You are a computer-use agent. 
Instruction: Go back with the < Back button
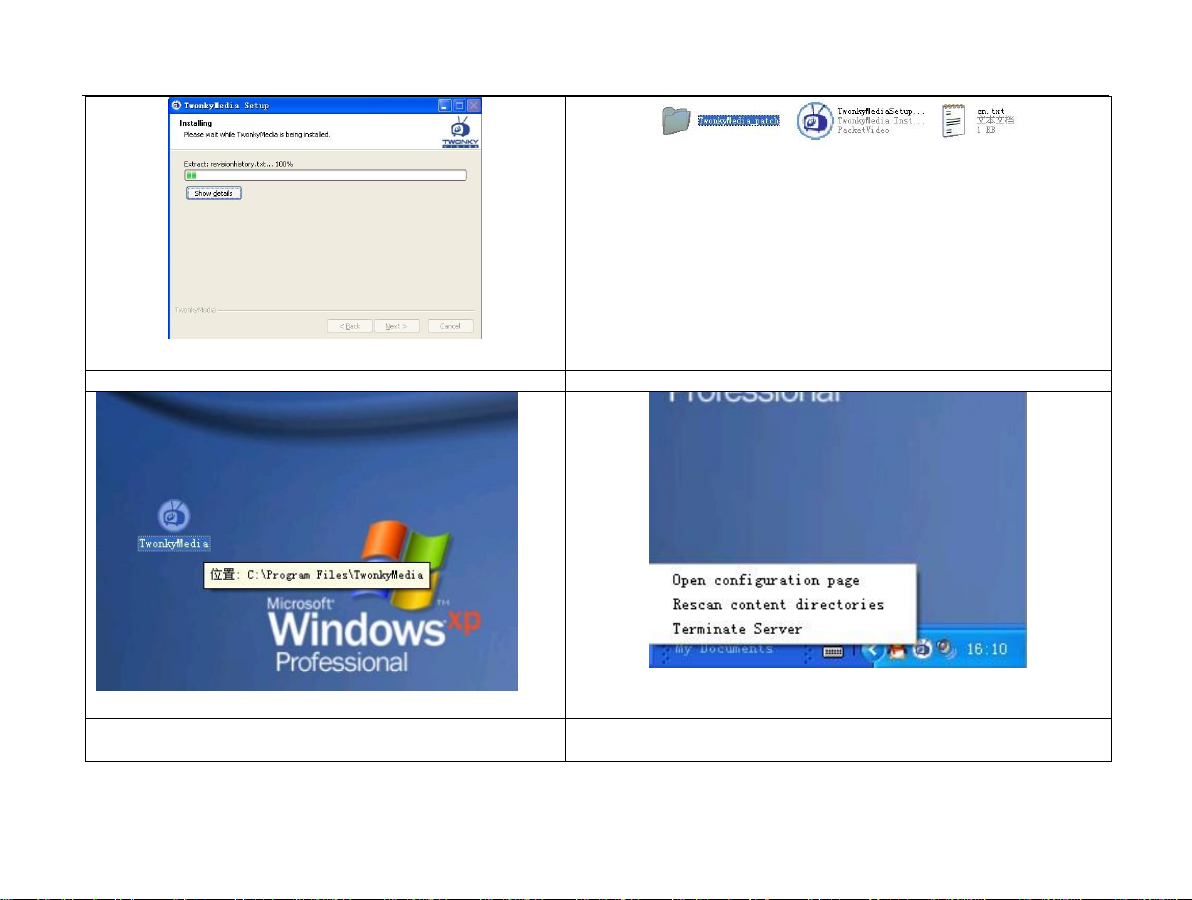350,326
